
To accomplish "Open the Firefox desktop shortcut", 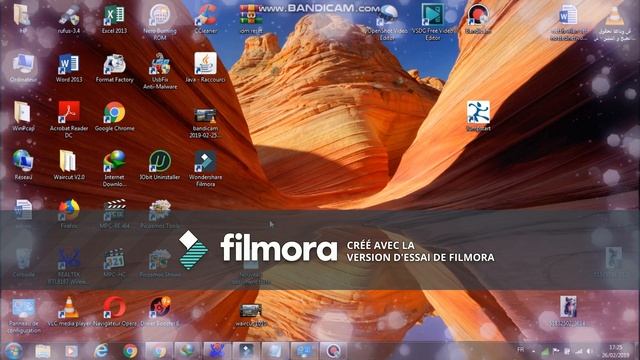I will pos(69,213).
